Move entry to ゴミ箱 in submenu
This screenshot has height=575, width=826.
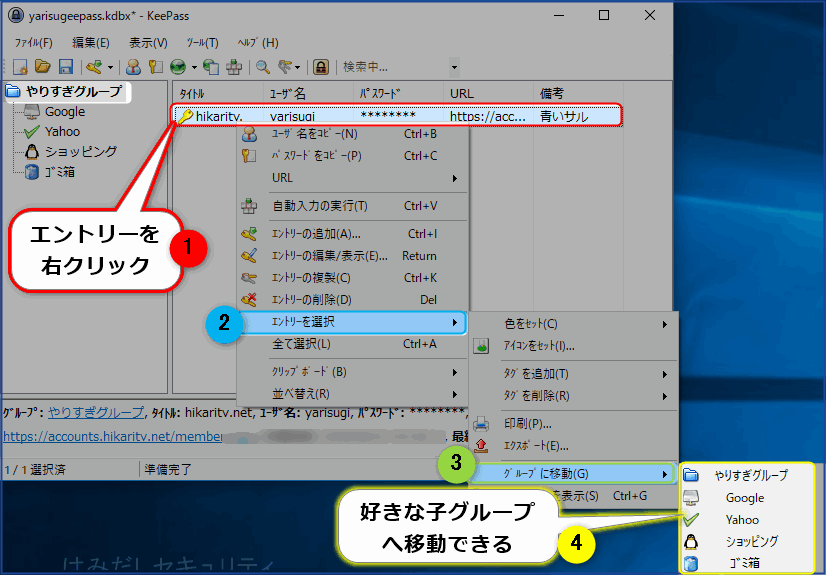pyautogui.click(x=748, y=563)
